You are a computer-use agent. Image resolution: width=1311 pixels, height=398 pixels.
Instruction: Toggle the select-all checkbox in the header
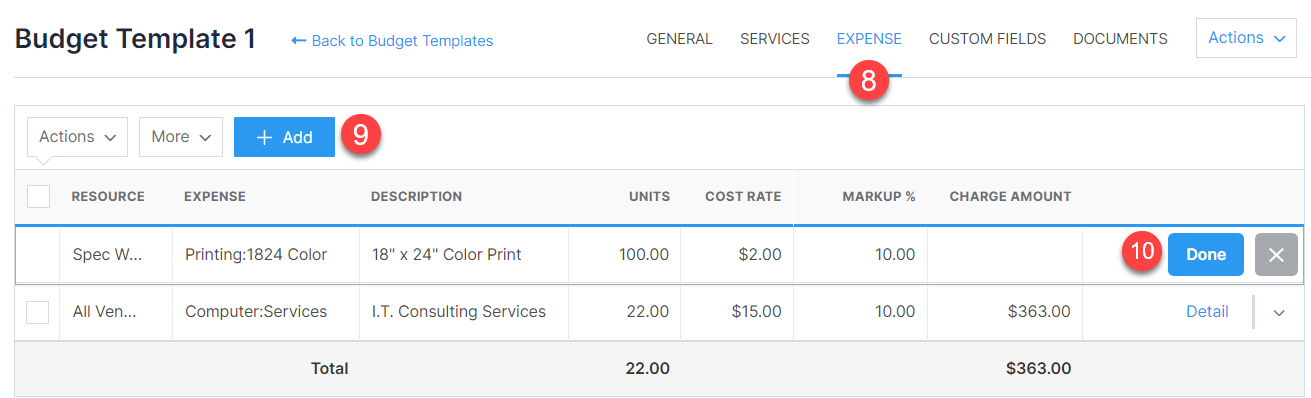point(38,196)
